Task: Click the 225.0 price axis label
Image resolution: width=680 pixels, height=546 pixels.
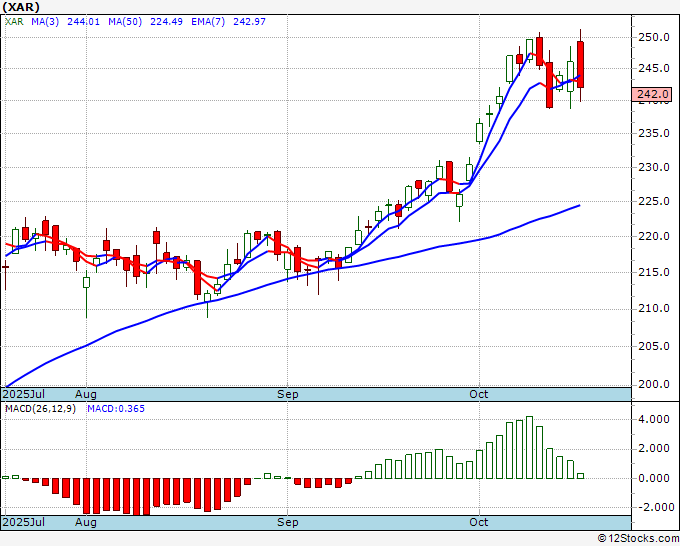Action: click(x=654, y=201)
